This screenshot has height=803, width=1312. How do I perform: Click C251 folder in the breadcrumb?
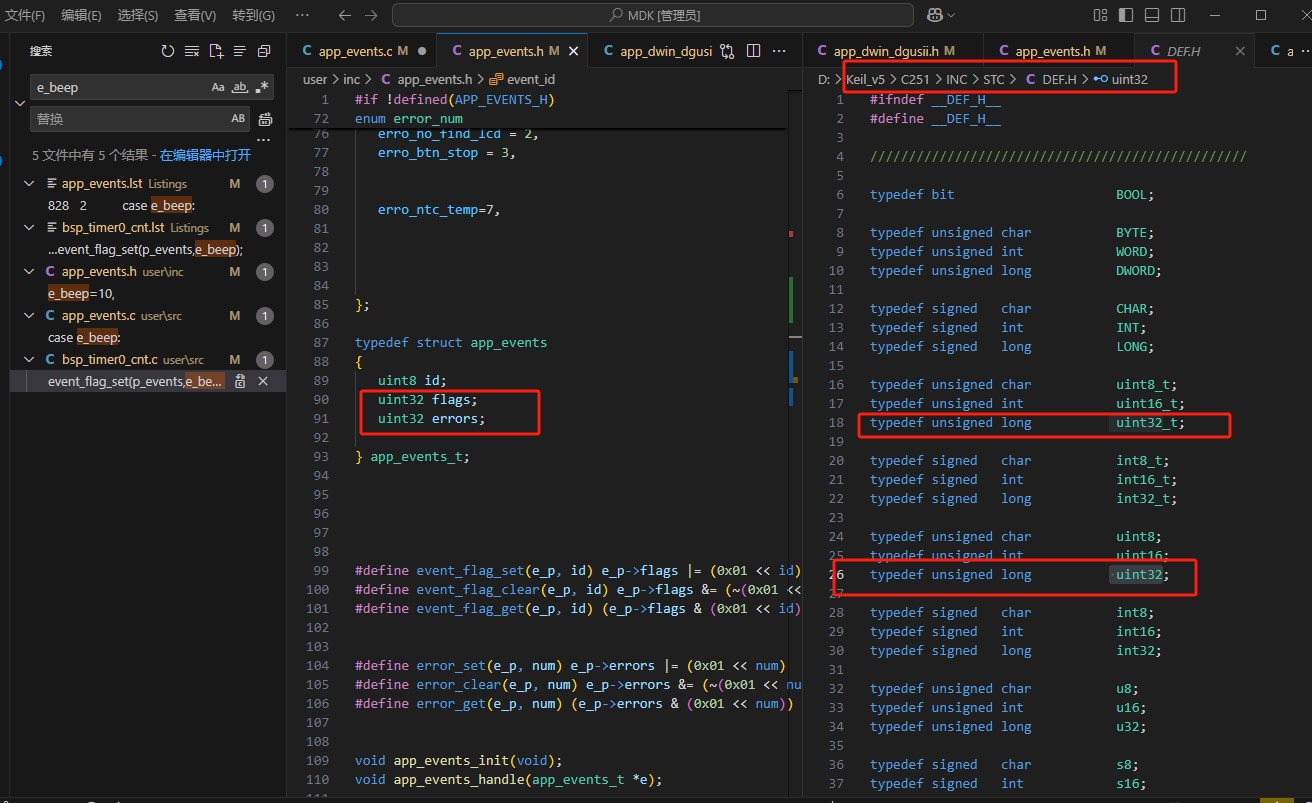pos(917,78)
